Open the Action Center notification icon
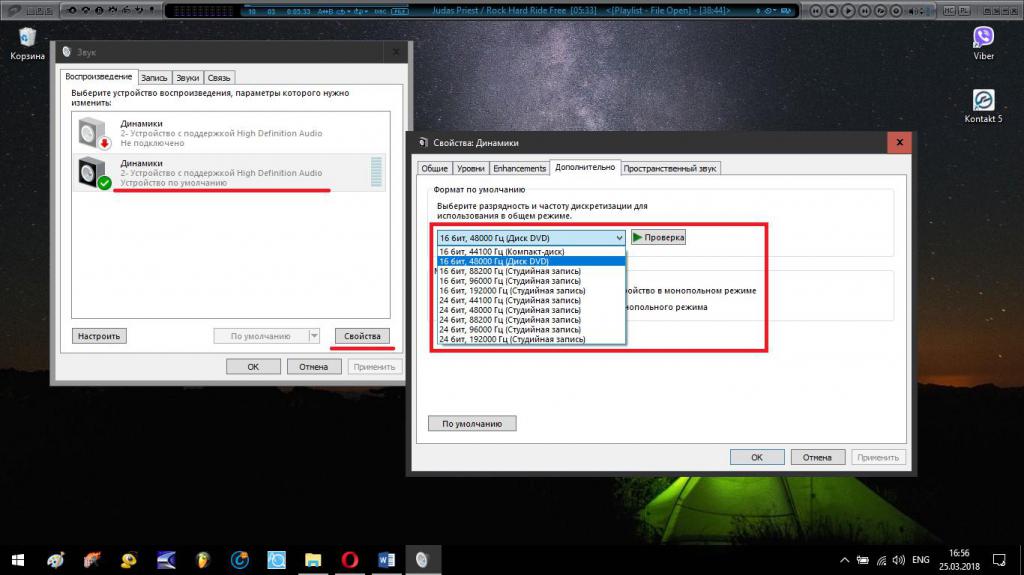This screenshot has height=575, width=1024. pos(998,558)
